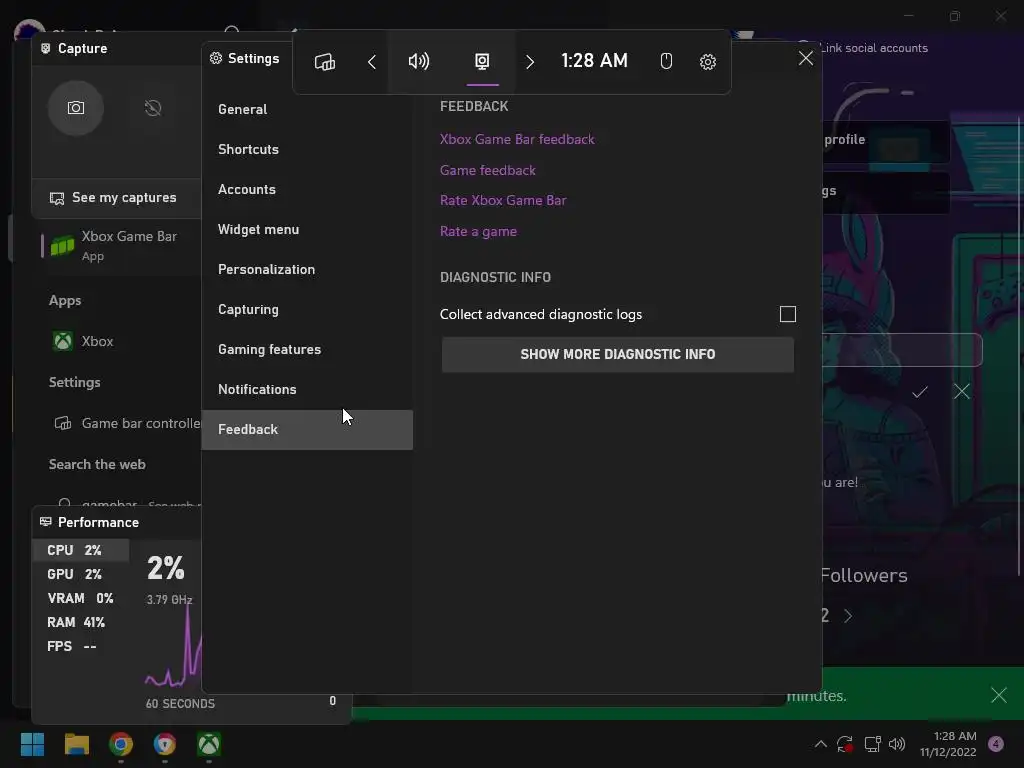Open the widget menu icon in Game Bar

[x=325, y=62]
